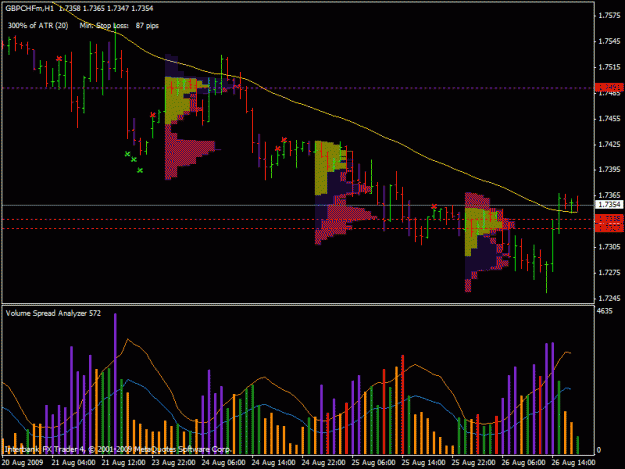Viewport: 625px width, 469px height.
Task: Click the Interbank FX Trader 4 copyright text
Action: click(x=118, y=449)
